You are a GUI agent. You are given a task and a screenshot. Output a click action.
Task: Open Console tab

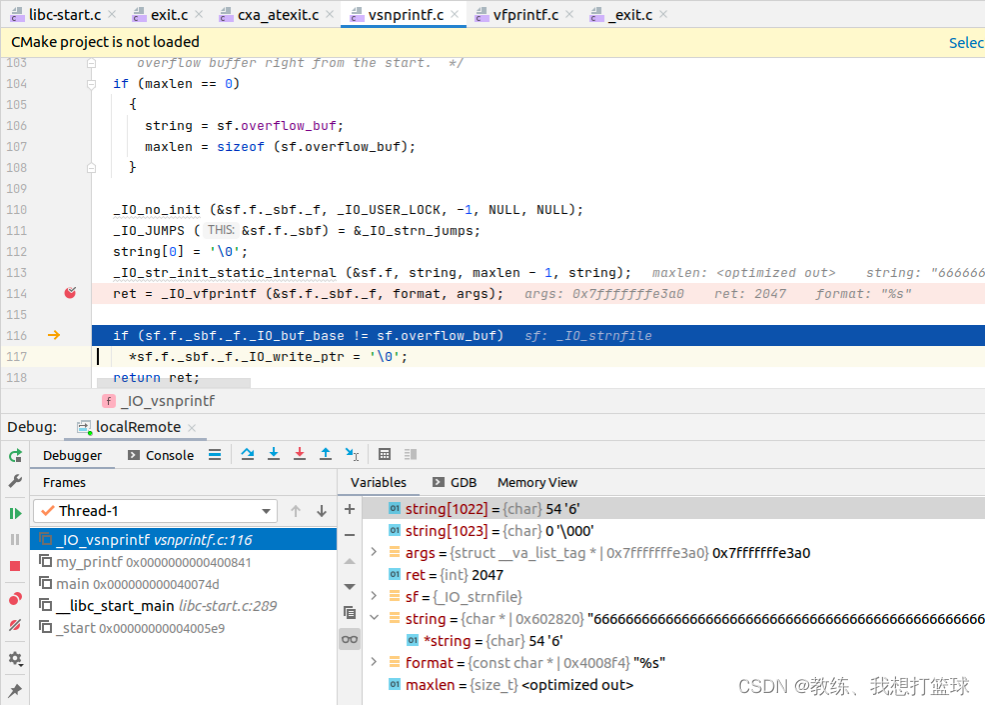pyautogui.click(x=161, y=455)
